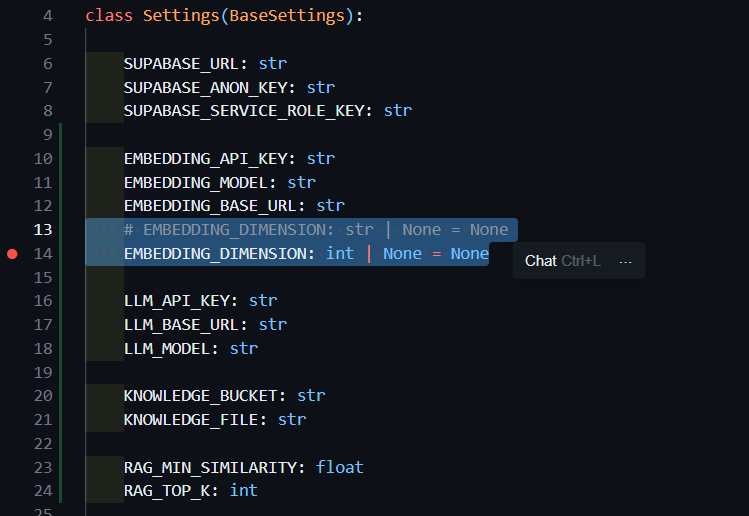Click line number 4 in the gutter
Image resolution: width=749 pixels, height=516 pixels.
[48, 16]
